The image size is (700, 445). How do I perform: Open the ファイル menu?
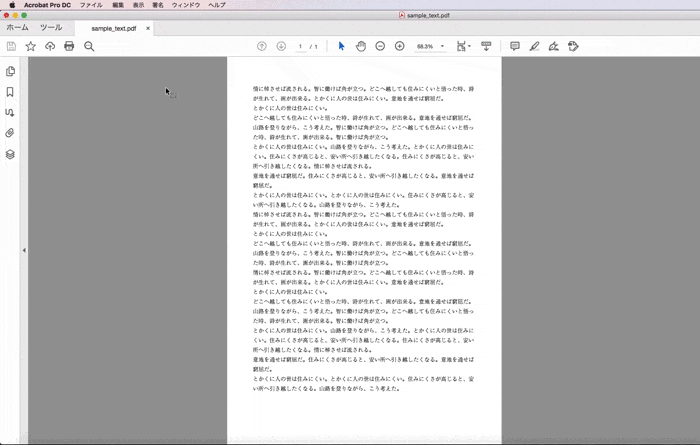point(91,5)
